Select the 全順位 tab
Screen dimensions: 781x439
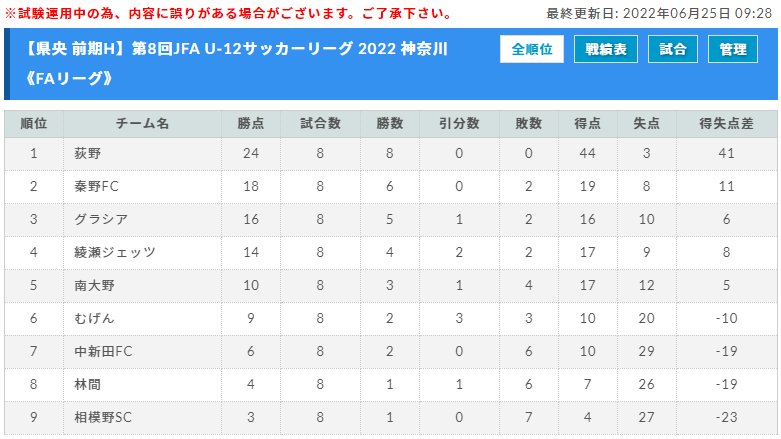point(532,50)
